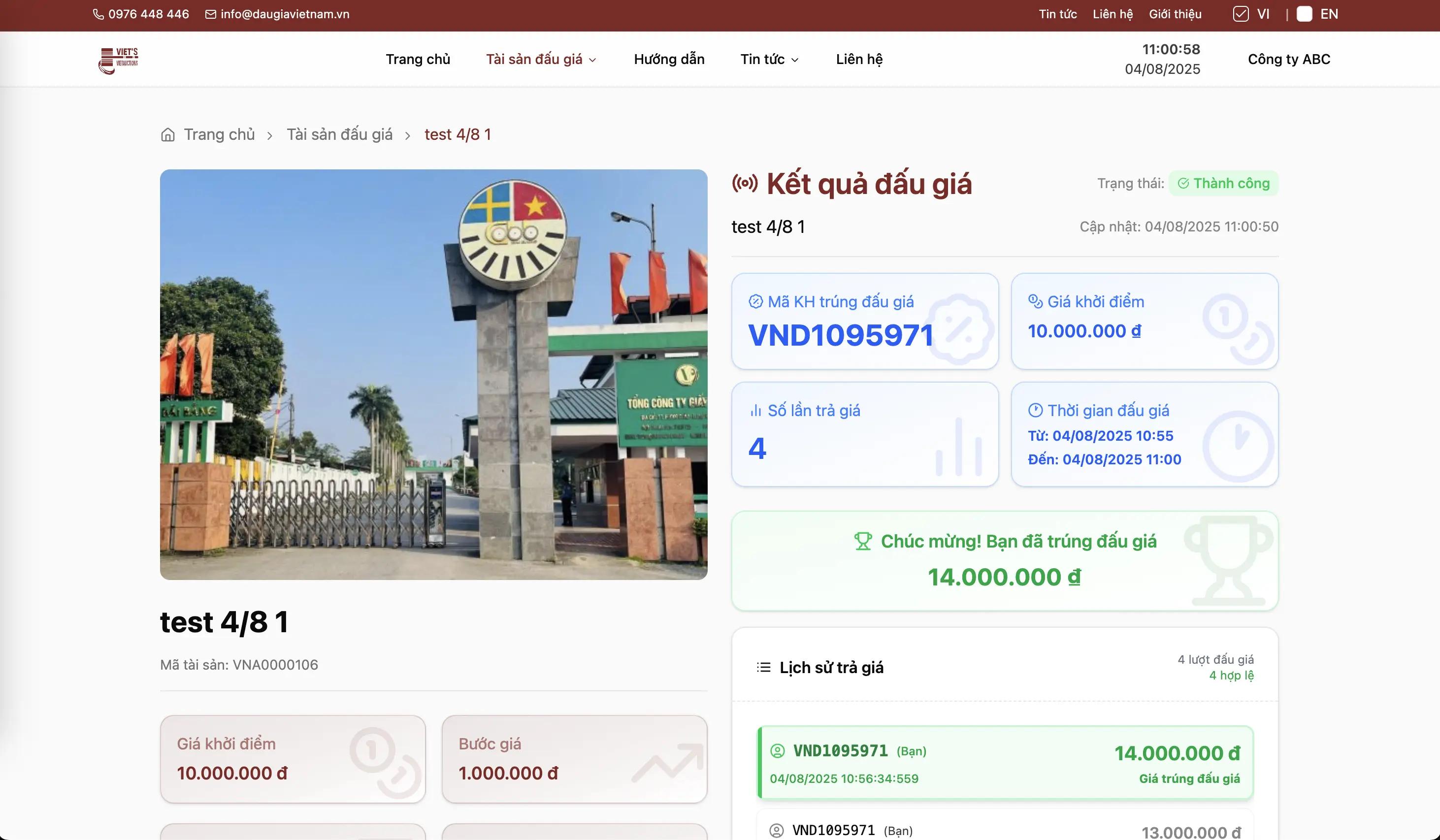Click the header clock 11:00:58

click(1171, 50)
